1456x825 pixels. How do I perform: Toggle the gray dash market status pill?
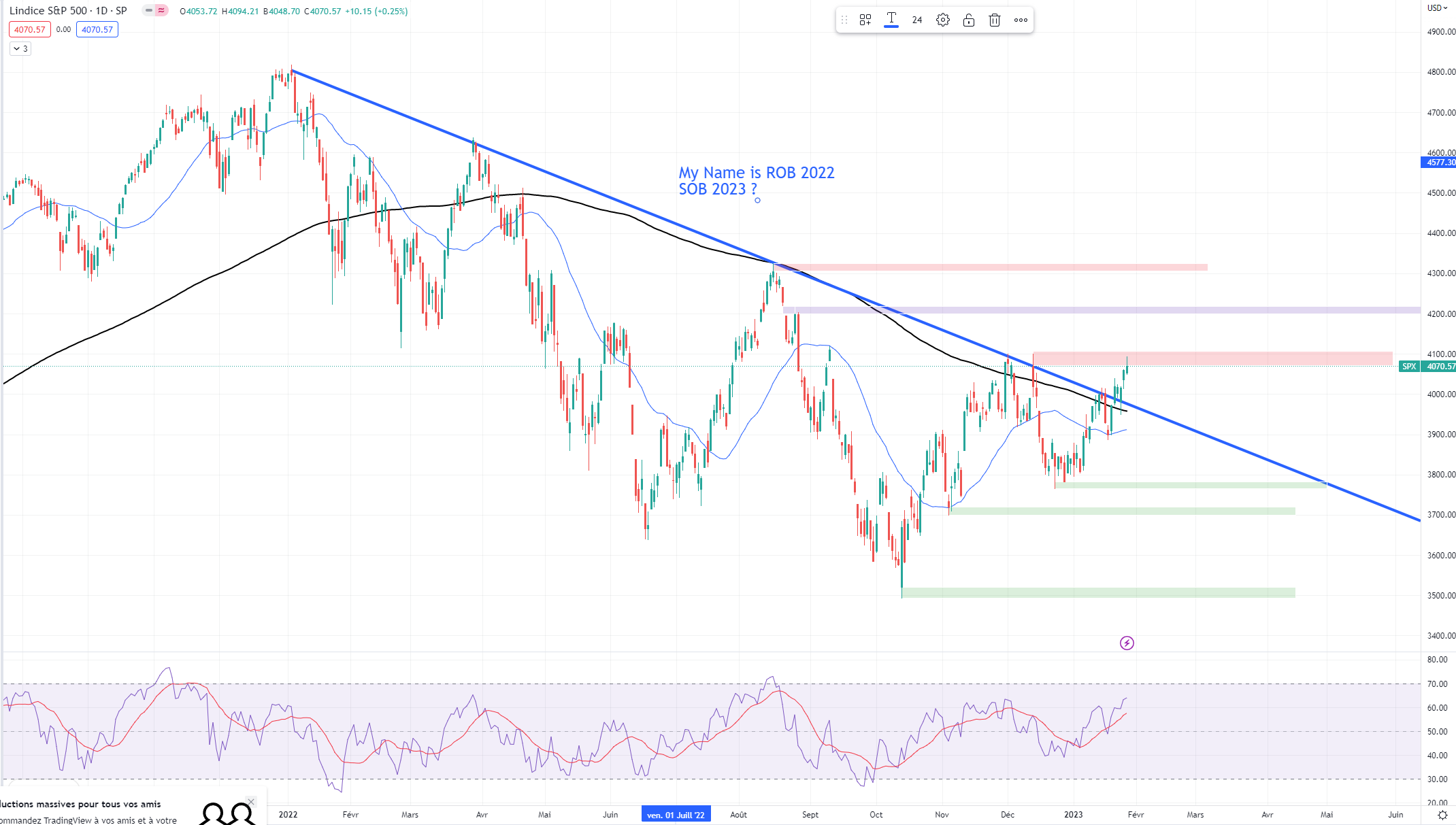pos(149,10)
